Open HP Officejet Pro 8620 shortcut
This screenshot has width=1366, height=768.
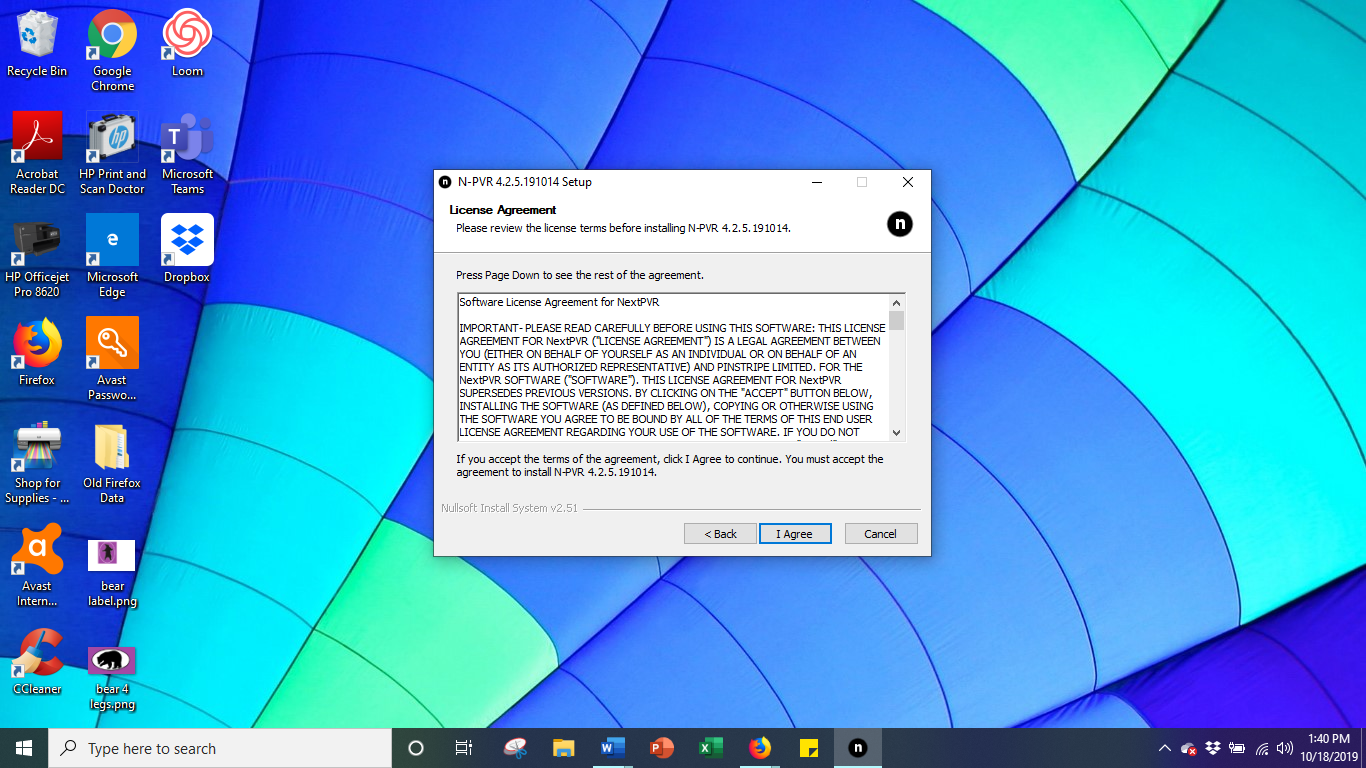(37, 257)
